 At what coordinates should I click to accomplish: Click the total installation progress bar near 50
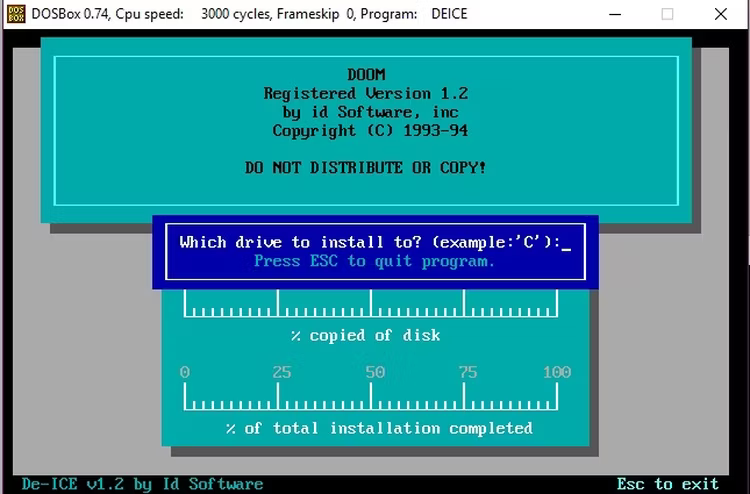[371, 396]
